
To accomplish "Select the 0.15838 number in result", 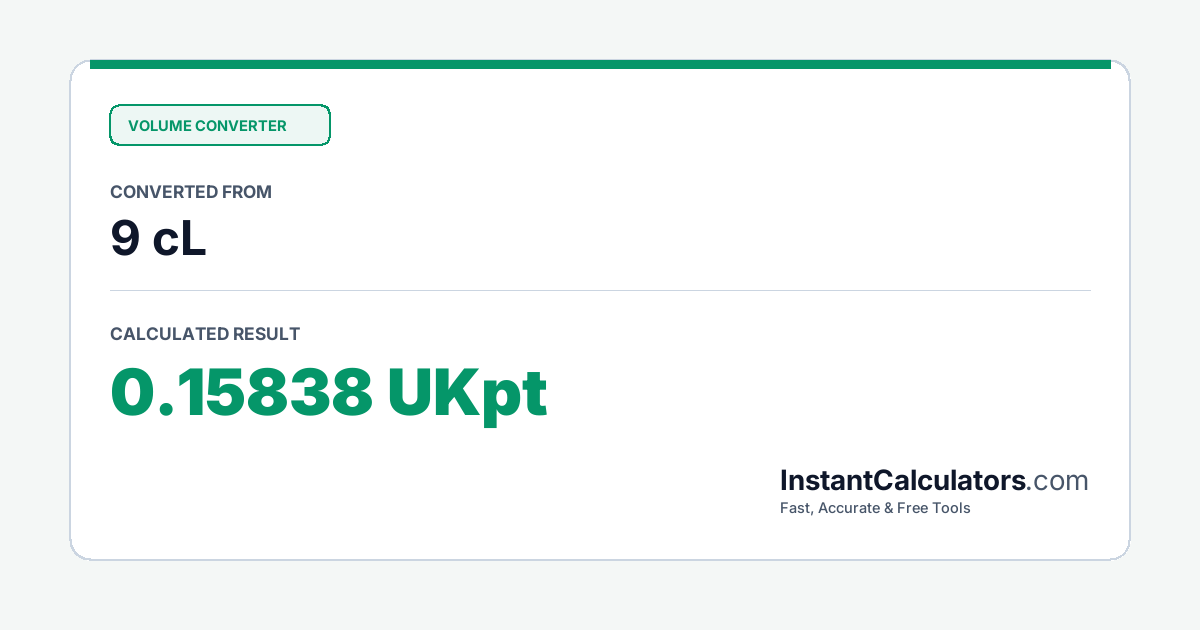I will click(x=241, y=392).
